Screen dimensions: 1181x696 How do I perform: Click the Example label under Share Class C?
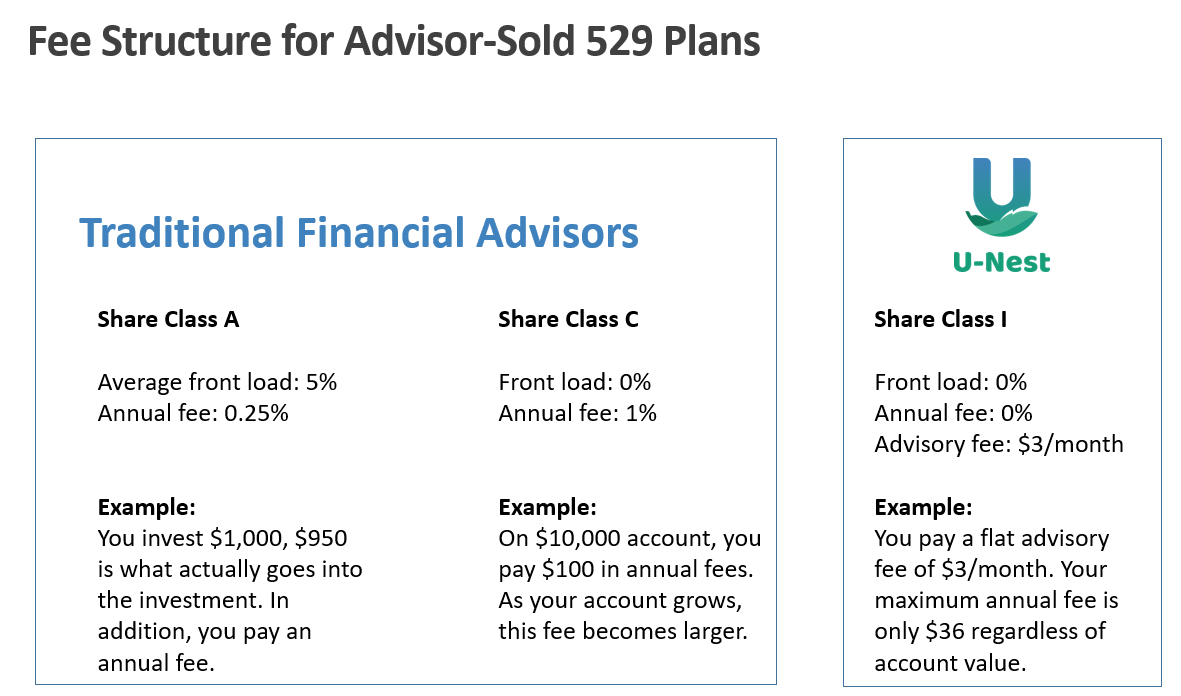click(x=547, y=507)
